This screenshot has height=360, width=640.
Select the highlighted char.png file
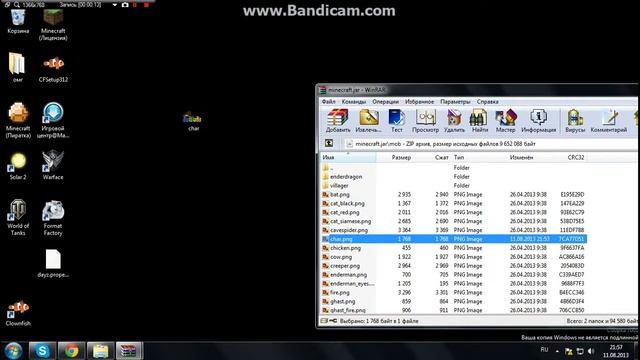coord(454,239)
